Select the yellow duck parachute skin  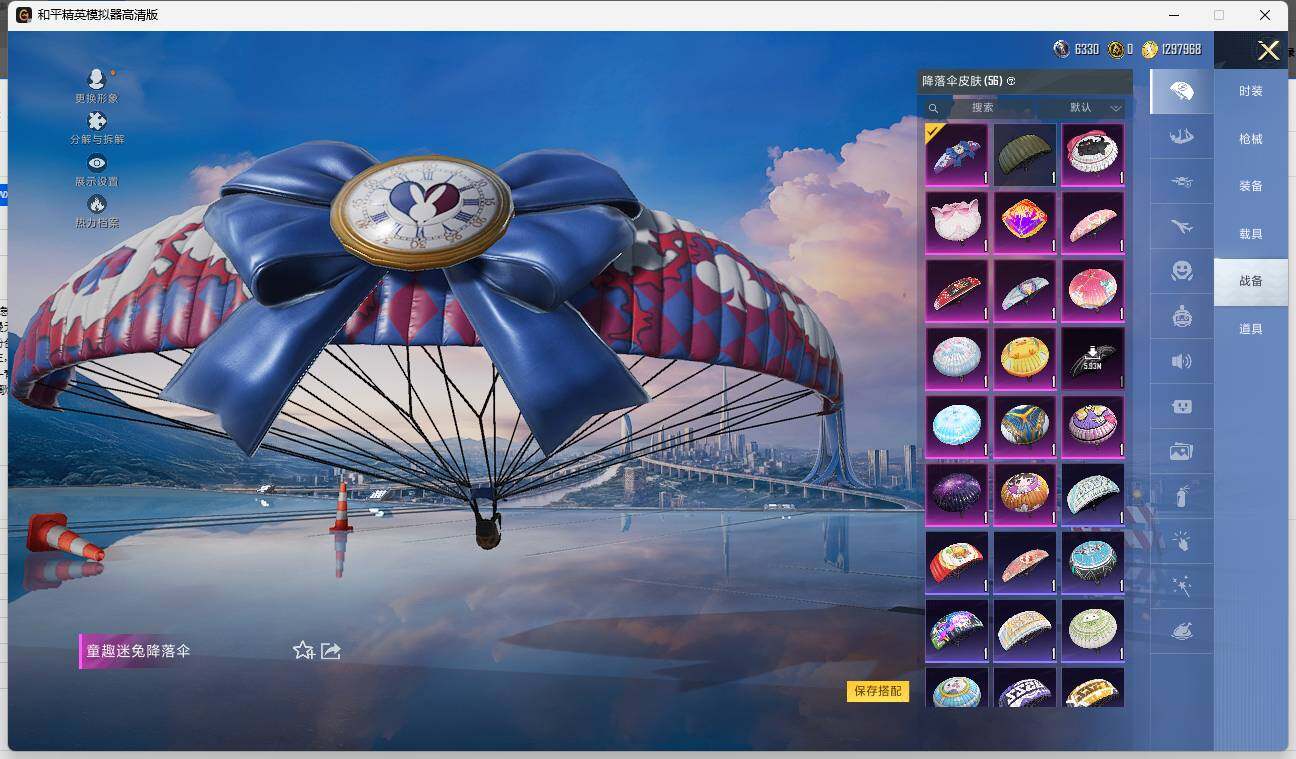tap(1025, 359)
